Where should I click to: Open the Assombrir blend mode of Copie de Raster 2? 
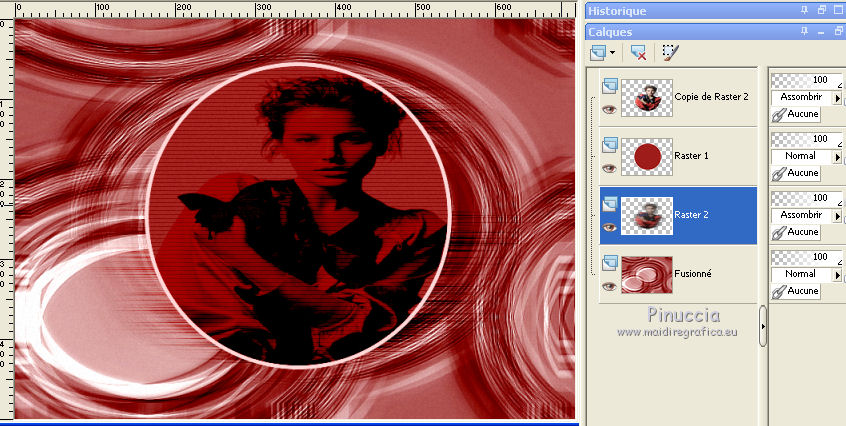pyautogui.click(x=807, y=97)
